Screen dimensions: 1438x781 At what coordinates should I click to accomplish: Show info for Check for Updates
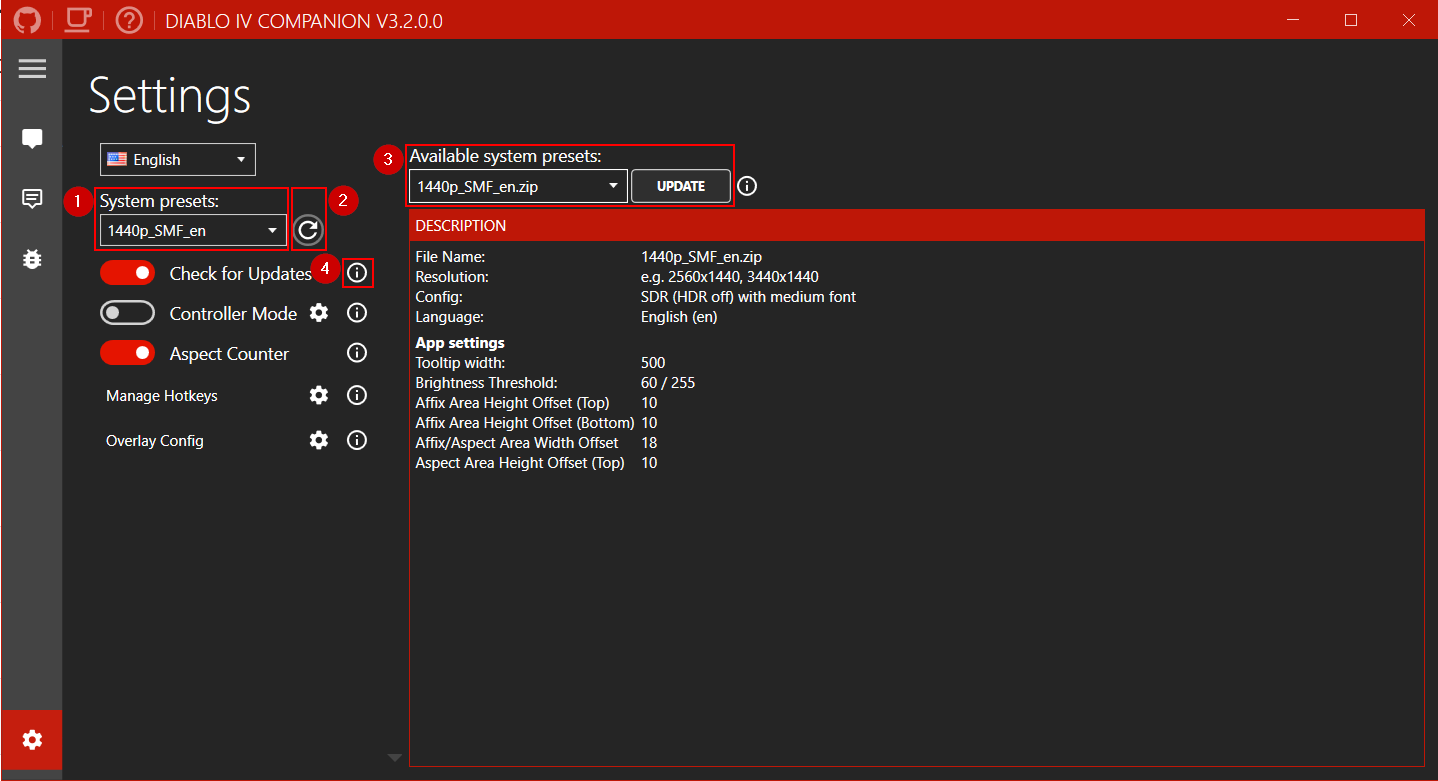(357, 272)
